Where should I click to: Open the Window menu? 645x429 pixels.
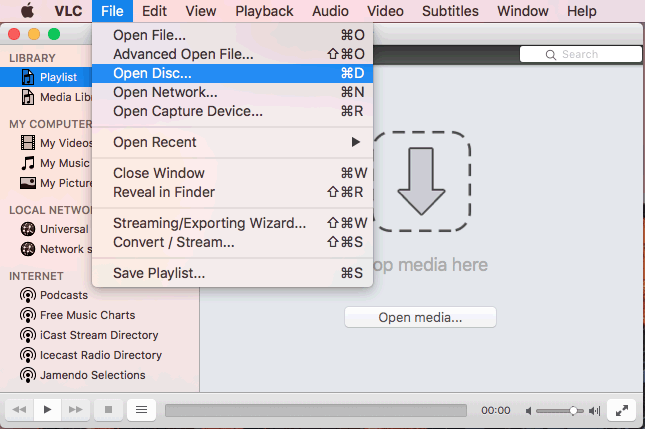pyautogui.click(x=522, y=11)
